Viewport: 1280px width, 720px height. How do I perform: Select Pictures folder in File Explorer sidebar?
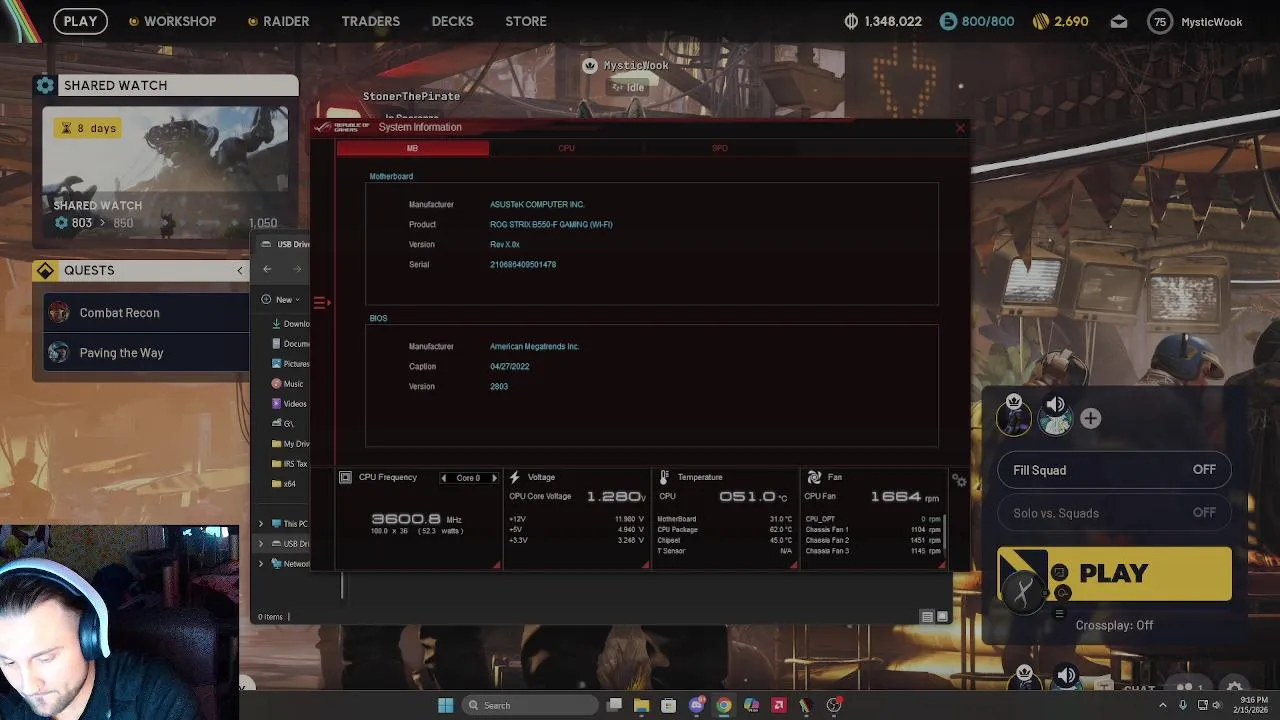290,364
